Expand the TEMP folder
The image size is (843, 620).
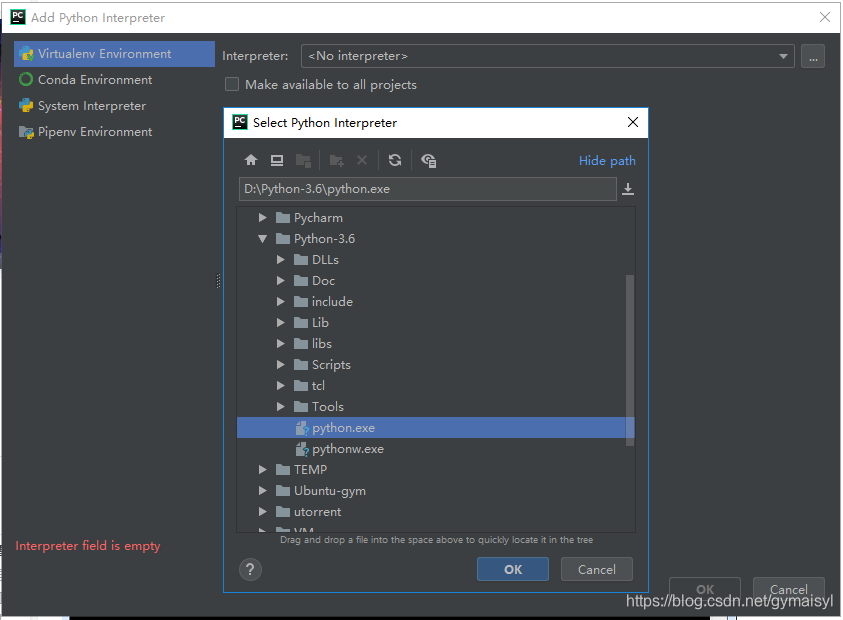[262, 469]
